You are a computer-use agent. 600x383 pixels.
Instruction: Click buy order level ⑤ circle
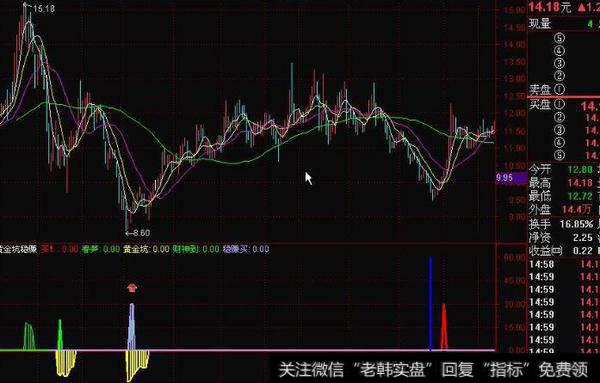point(559,155)
